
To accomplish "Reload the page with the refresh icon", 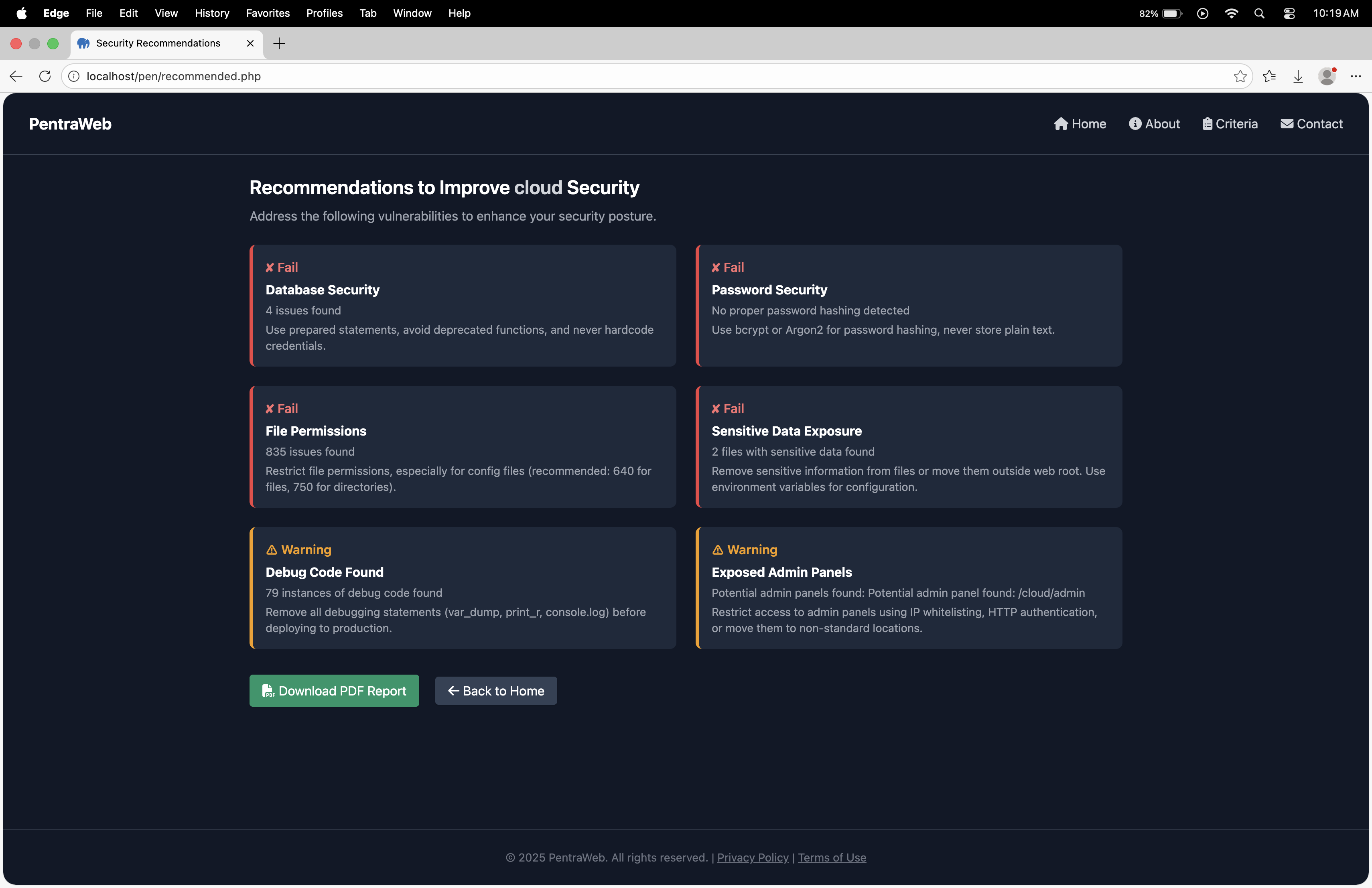I will [45, 76].
